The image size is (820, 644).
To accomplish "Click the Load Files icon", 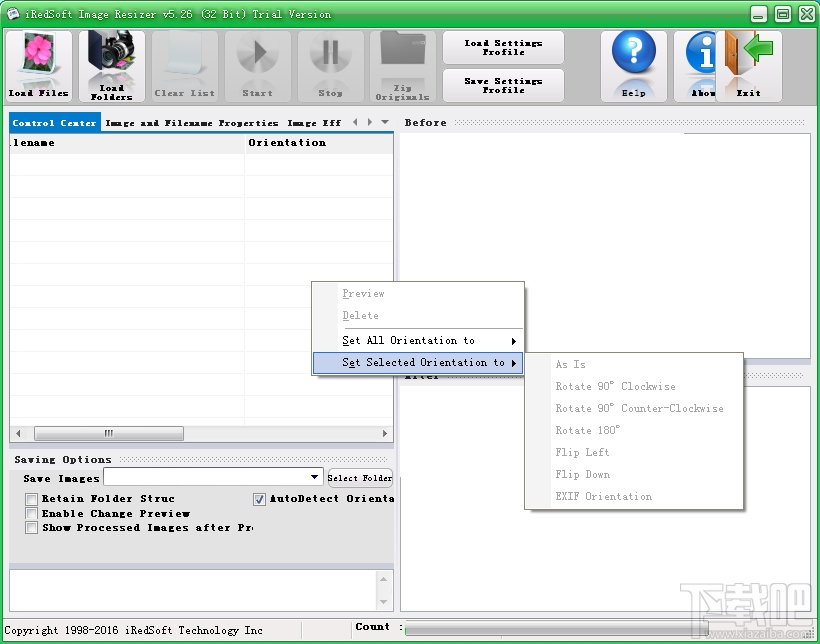I will coord(38,65).
